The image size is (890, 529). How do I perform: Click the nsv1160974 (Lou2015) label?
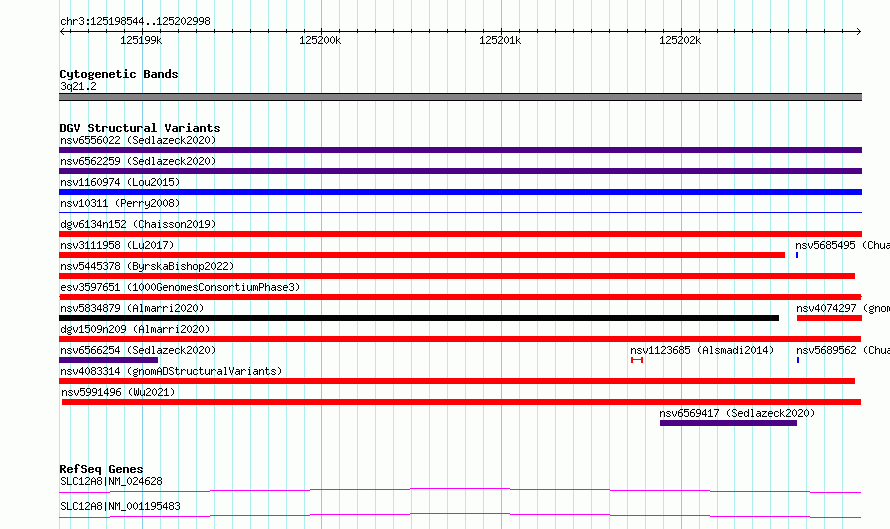(x=120, y=182)
